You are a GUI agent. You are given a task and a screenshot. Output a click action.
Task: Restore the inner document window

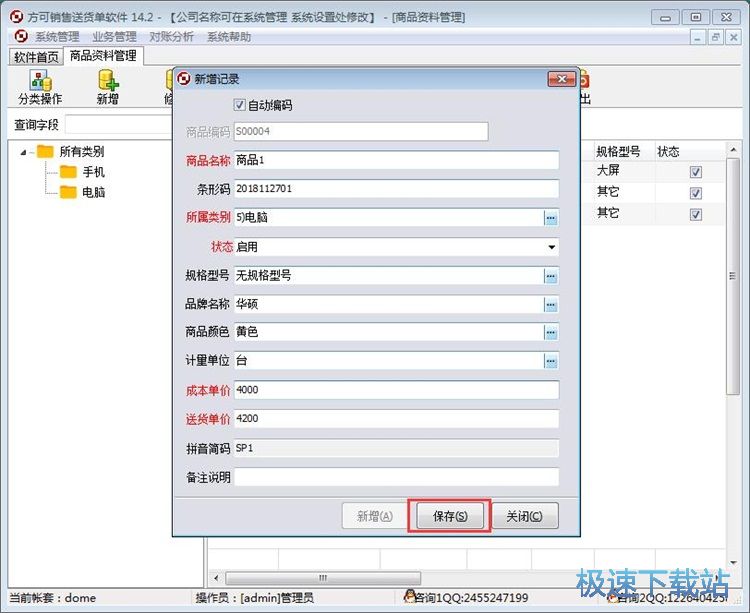(715, 37)
